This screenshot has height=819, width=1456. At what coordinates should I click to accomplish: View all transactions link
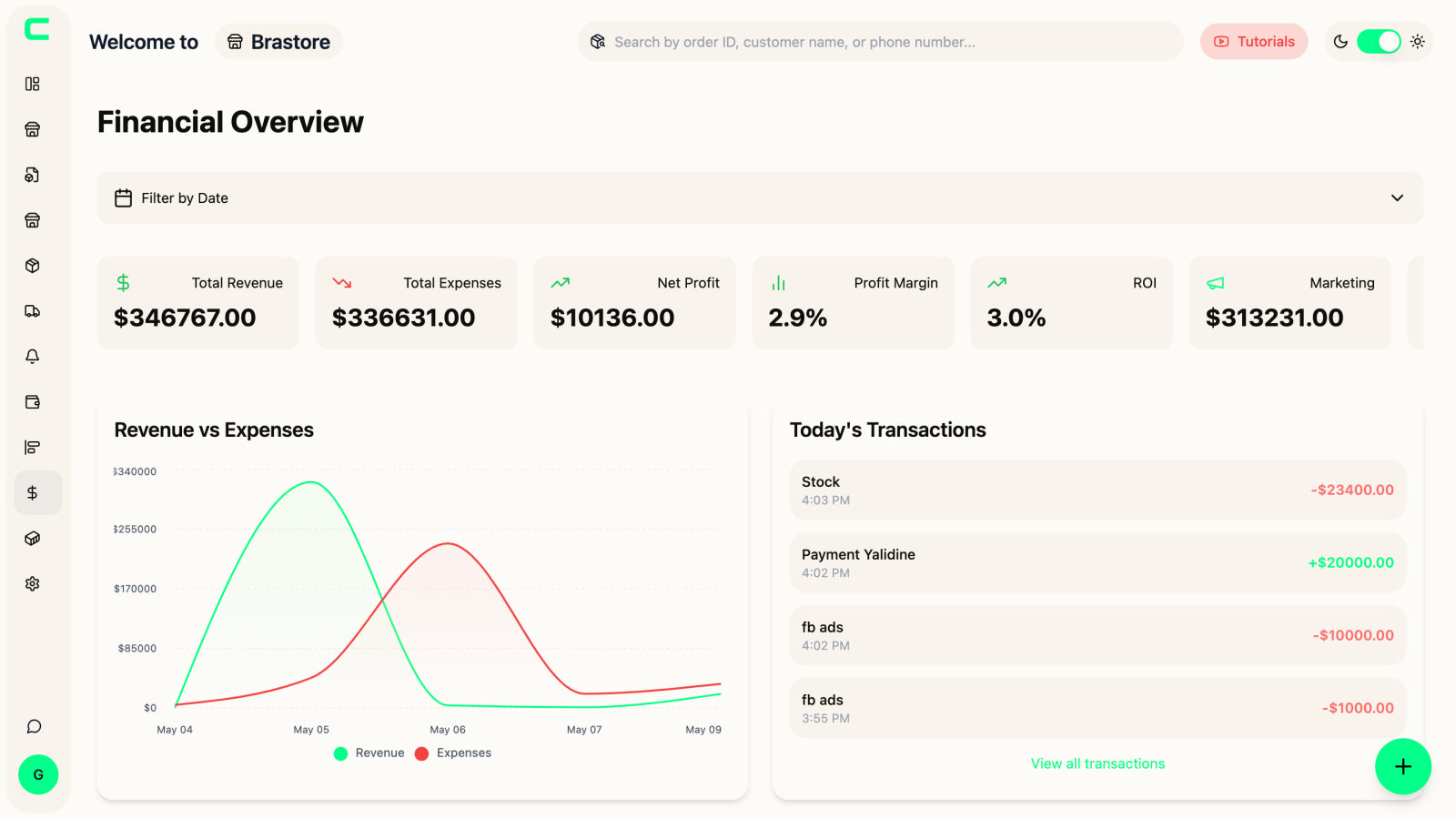click(x=1097, y=763)
